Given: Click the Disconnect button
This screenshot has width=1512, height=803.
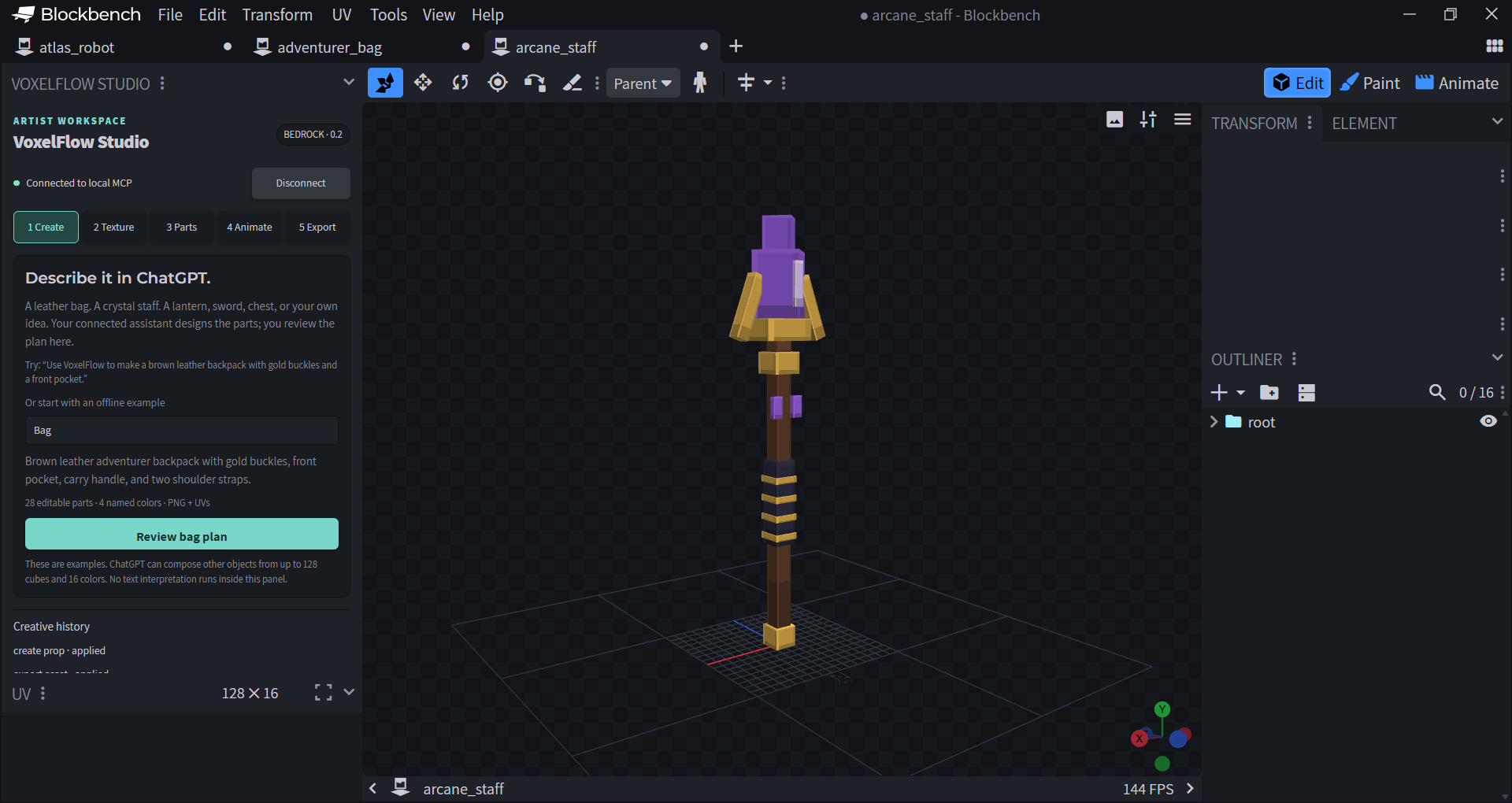Looking at the screenshot, I should pos(301,183).
